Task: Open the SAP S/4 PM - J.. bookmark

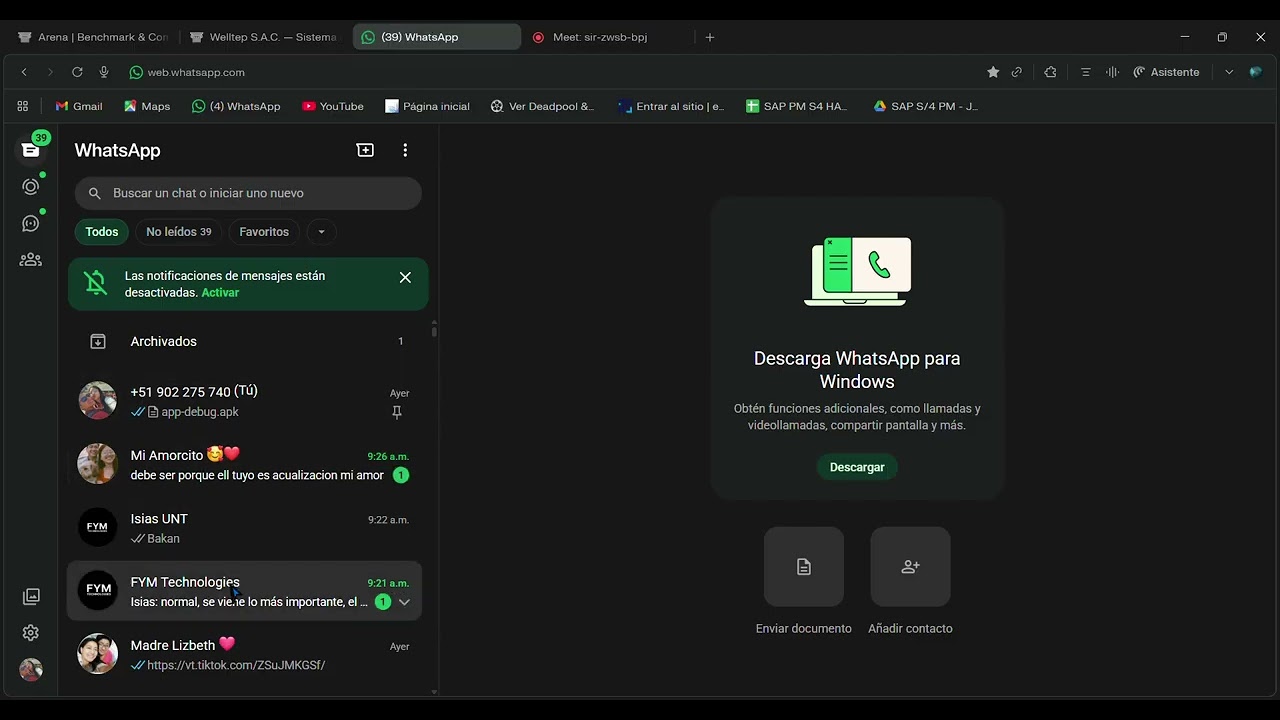Action: (926, 106)
